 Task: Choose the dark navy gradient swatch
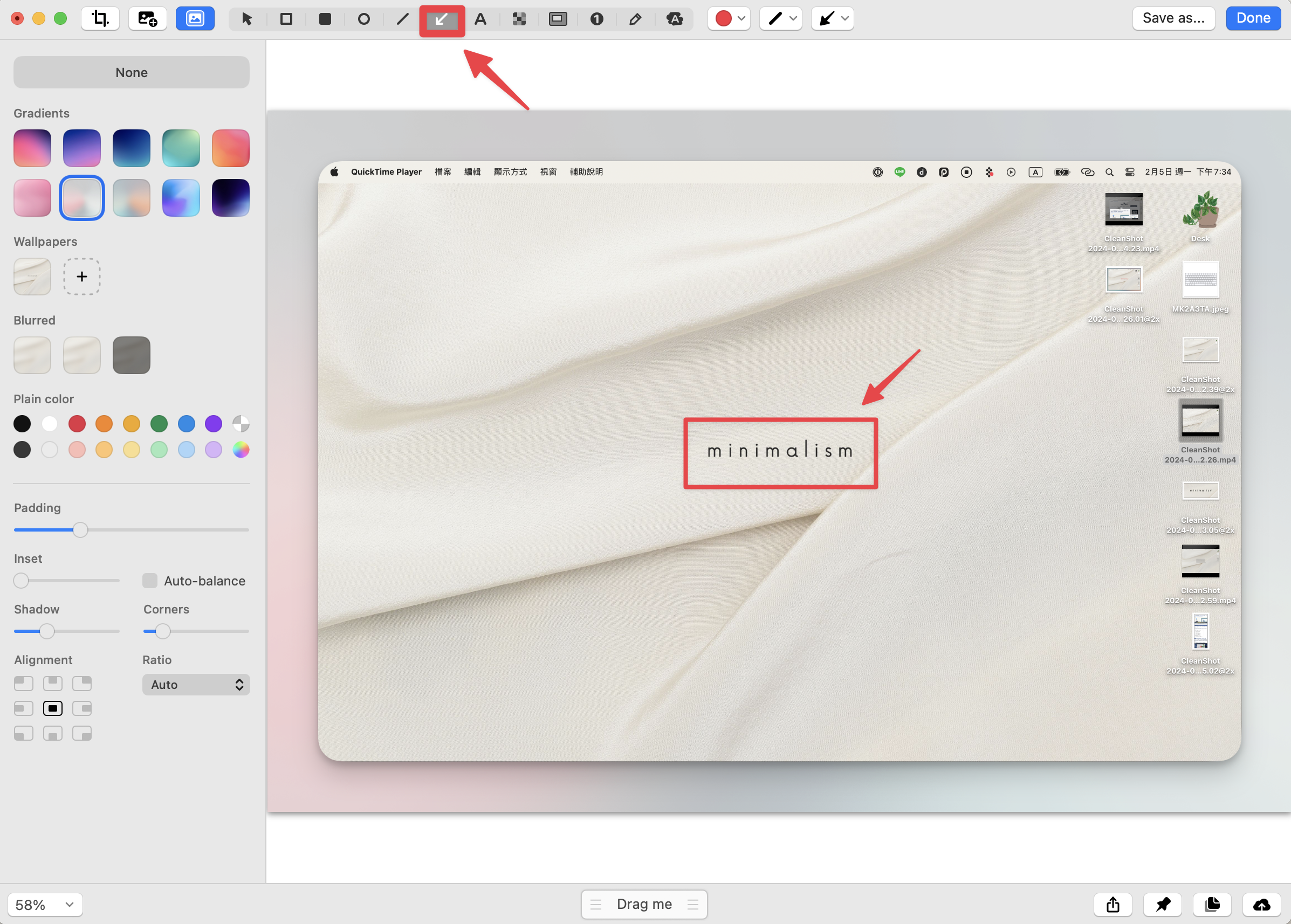point(132,148)
